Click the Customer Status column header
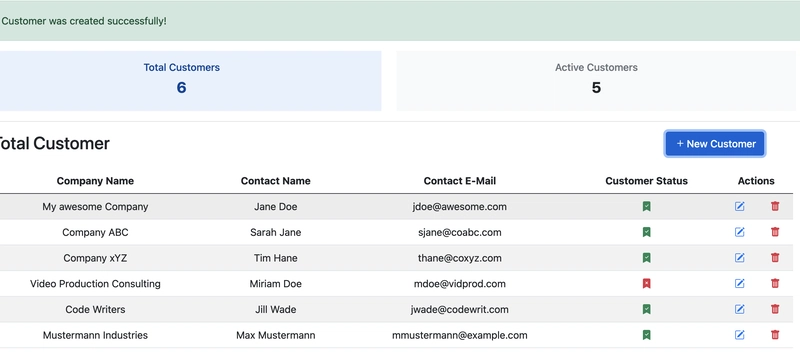The image size is (800, 360). (646, 181)
